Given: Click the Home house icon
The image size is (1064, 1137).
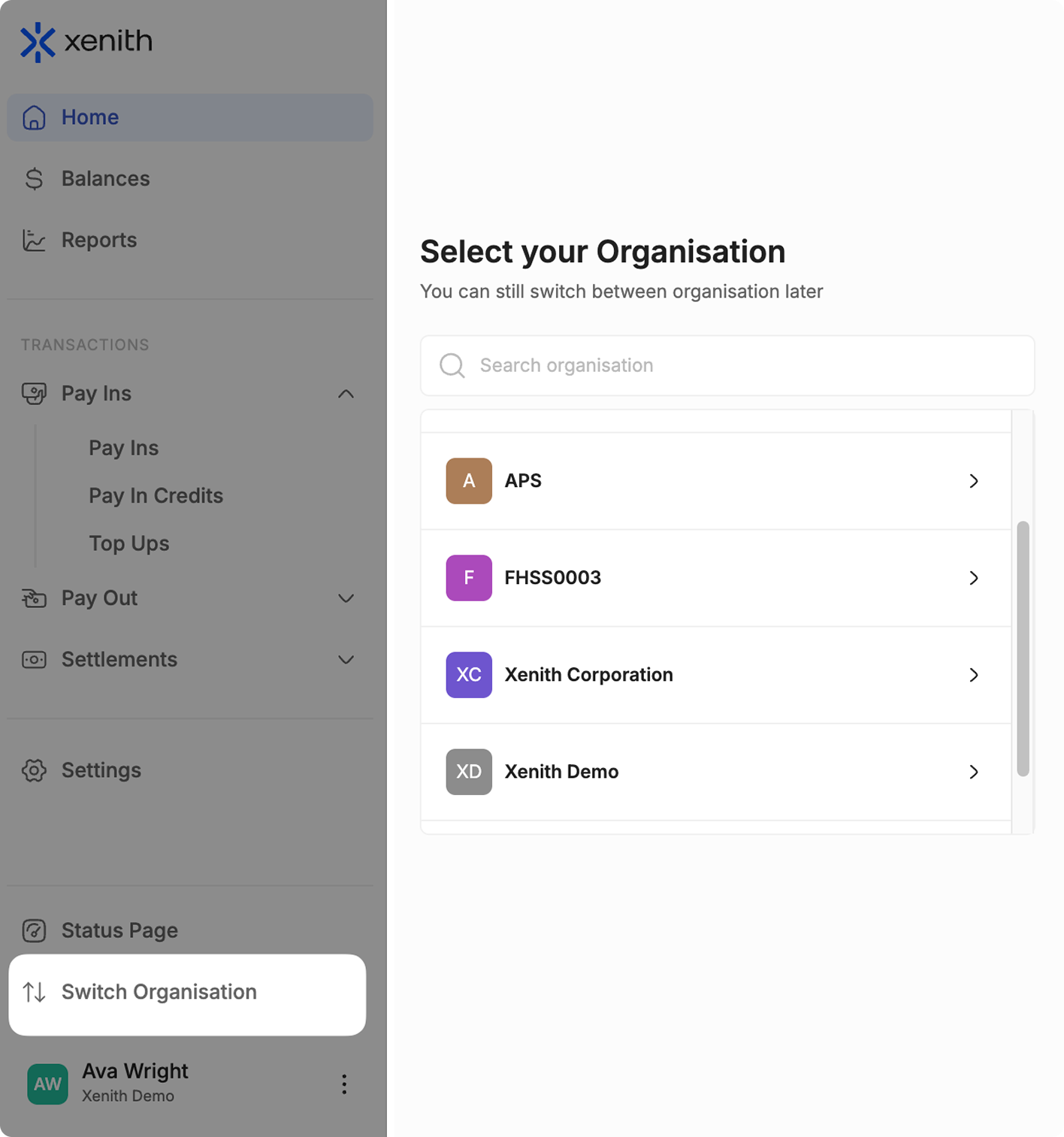Looking at the screenshot, I should 34,117.
